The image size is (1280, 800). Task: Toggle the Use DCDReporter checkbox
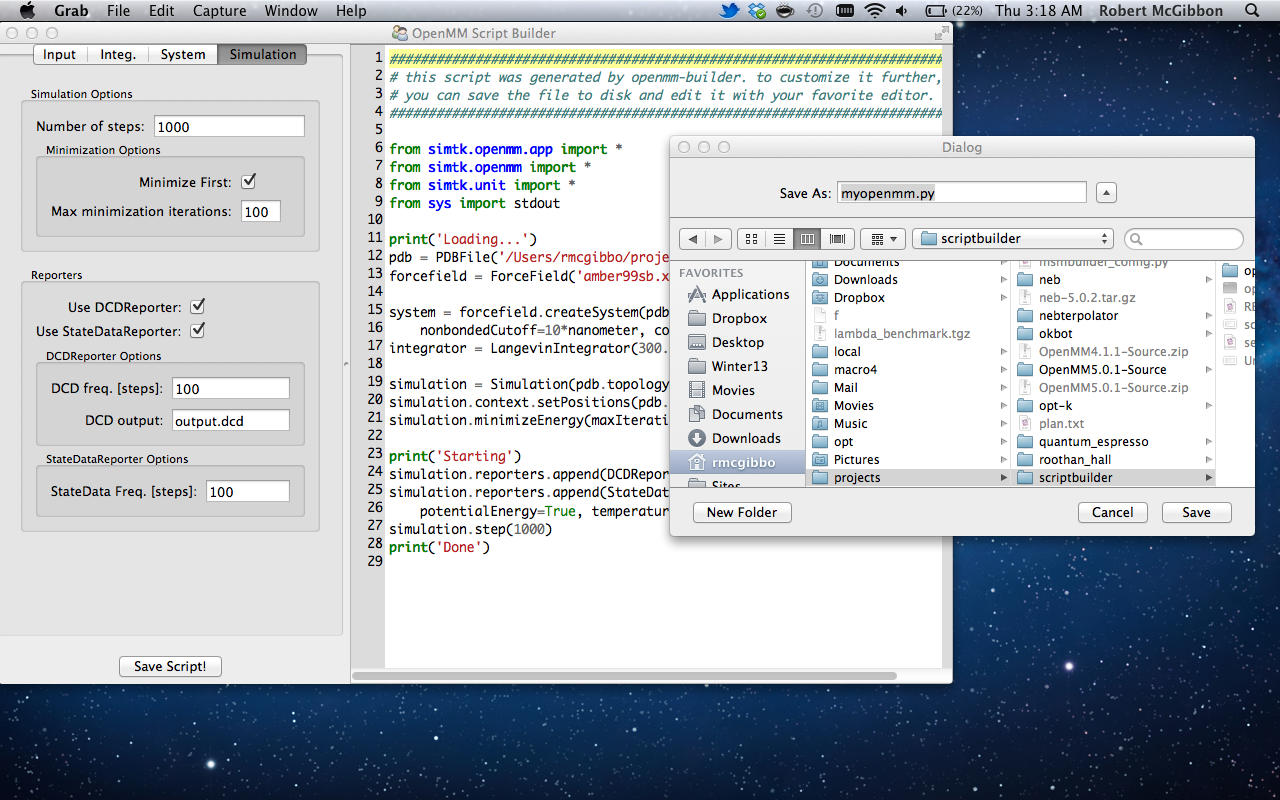point(198,306)
